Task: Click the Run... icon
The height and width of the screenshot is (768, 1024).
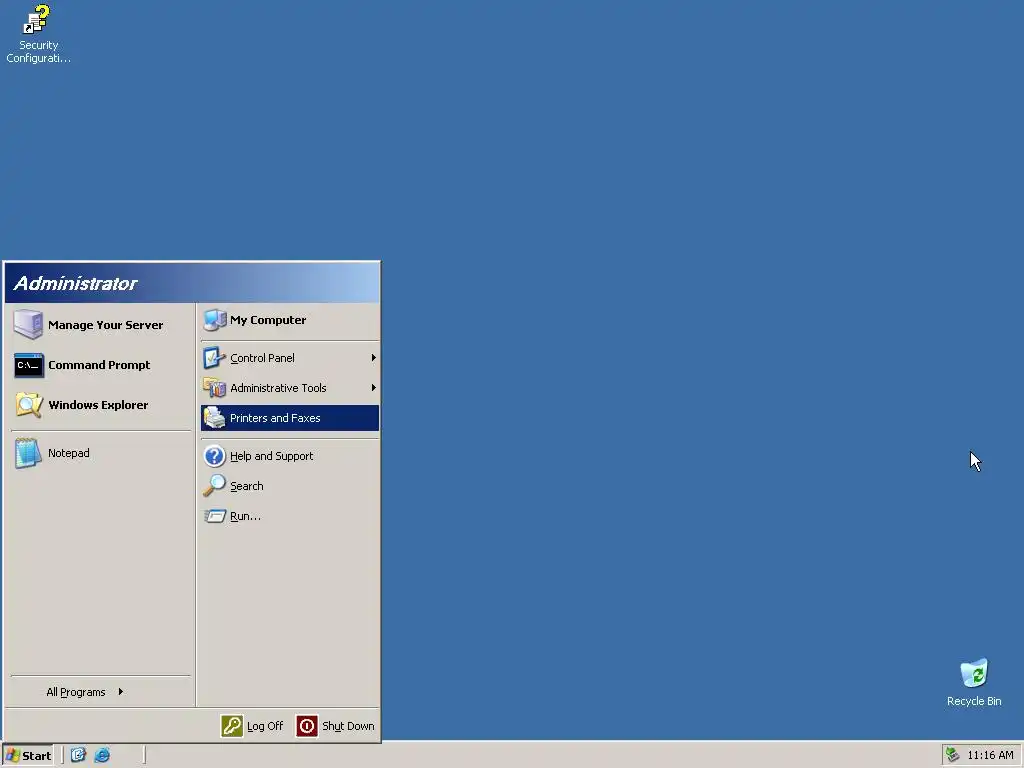Action: point(214,516)
